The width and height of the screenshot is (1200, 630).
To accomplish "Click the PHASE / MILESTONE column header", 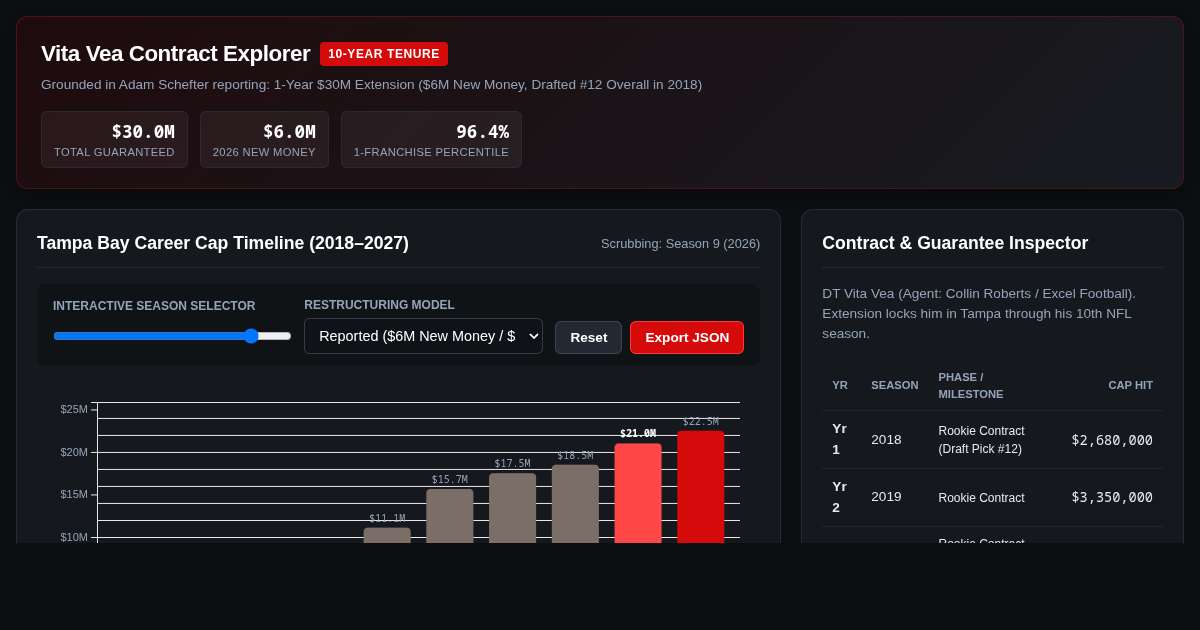I will tap(970, 385).
